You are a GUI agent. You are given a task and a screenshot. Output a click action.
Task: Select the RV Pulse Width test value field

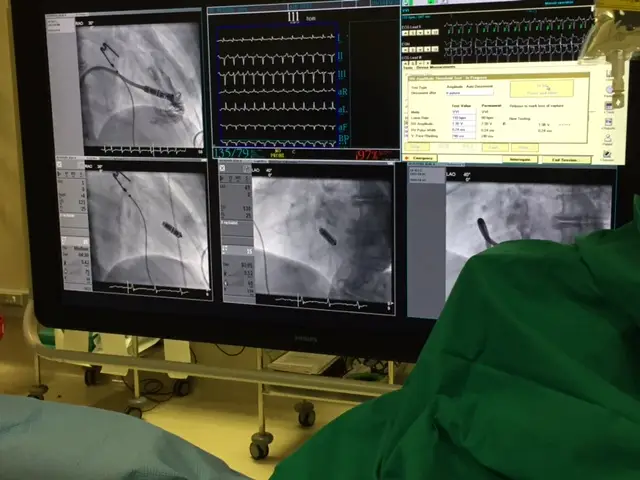point(462,130)
